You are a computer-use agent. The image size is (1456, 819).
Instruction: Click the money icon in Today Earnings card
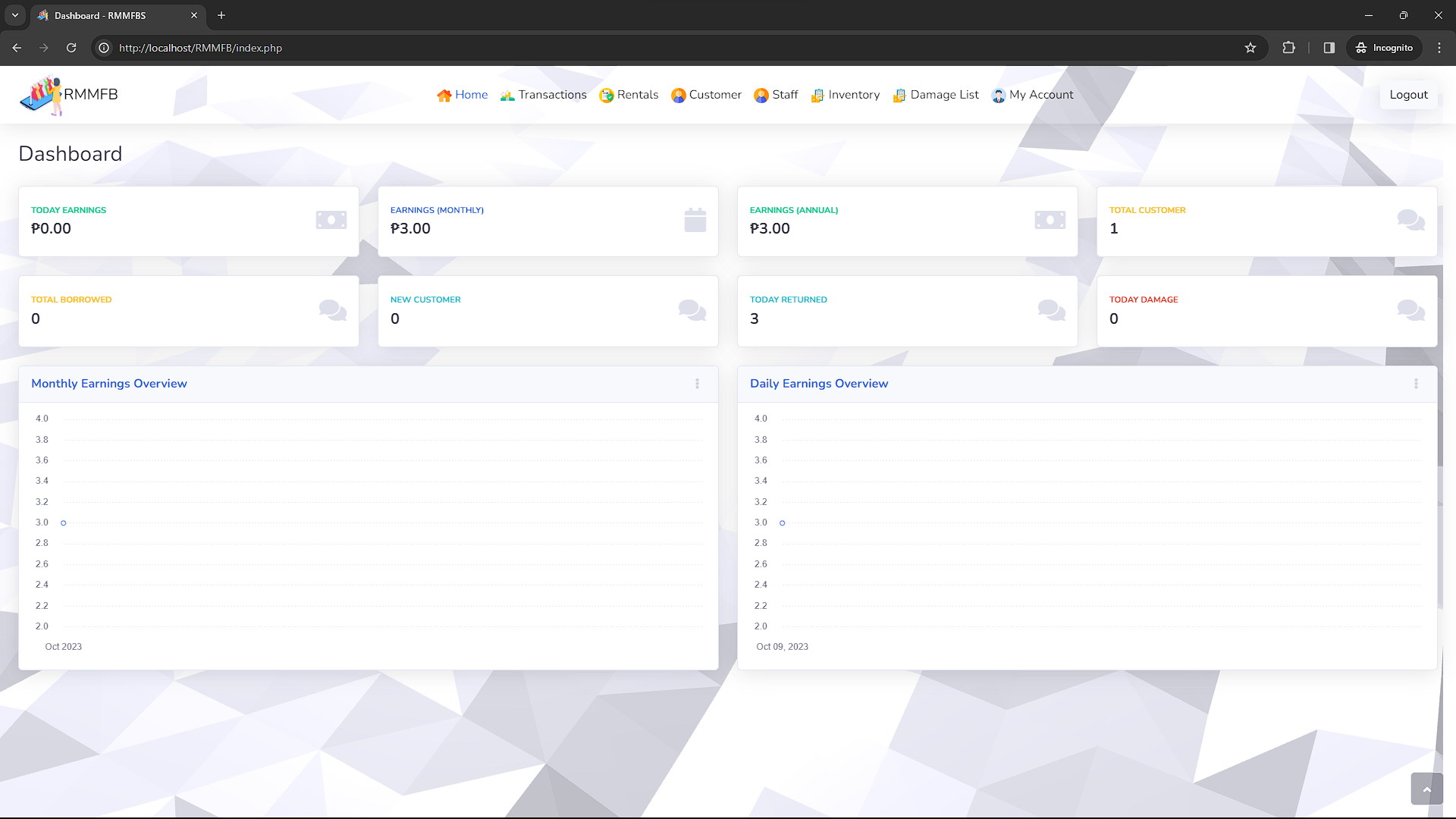pos(331,220)
